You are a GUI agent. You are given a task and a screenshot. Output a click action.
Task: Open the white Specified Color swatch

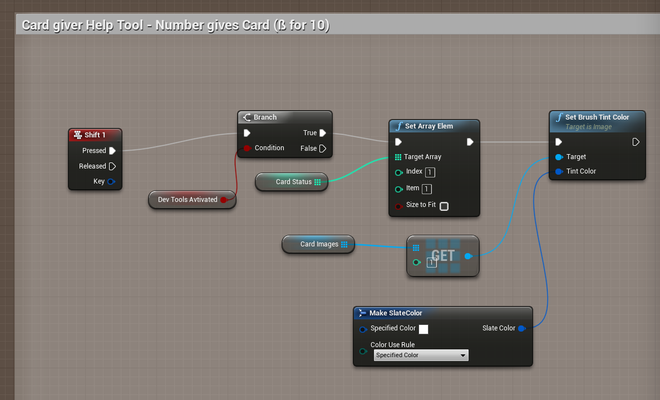[423, 329]
